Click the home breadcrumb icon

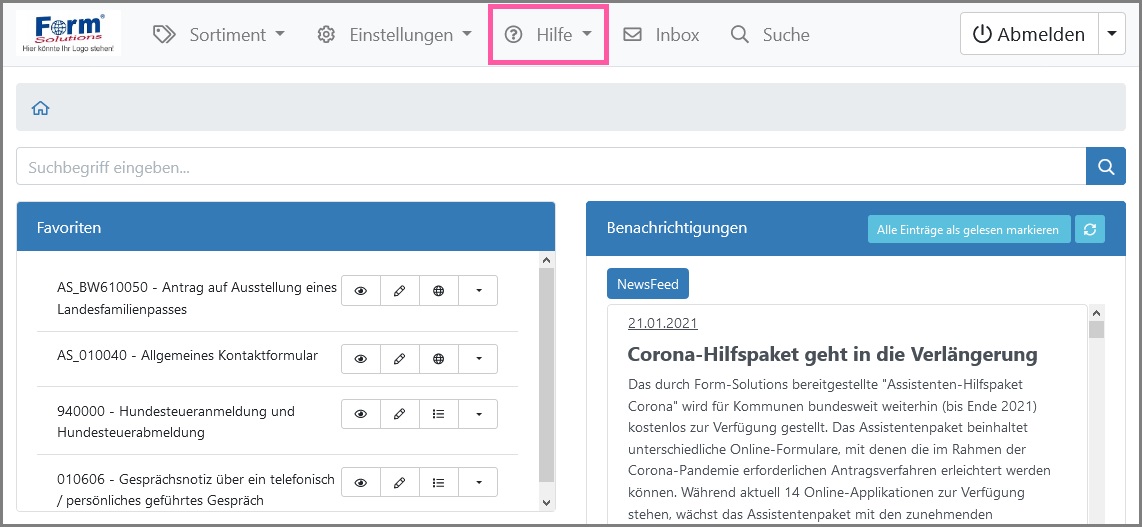coord(41,108)
